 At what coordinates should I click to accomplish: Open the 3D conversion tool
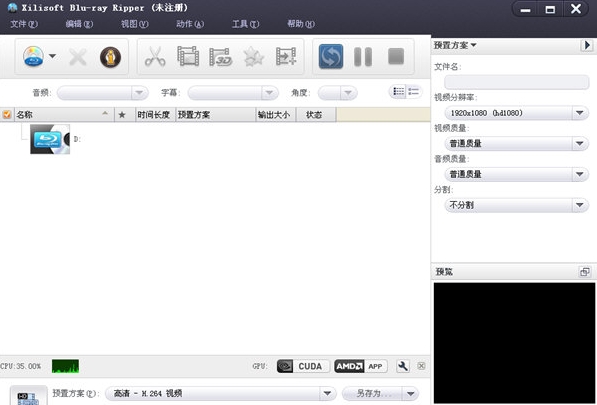[220, 57]
